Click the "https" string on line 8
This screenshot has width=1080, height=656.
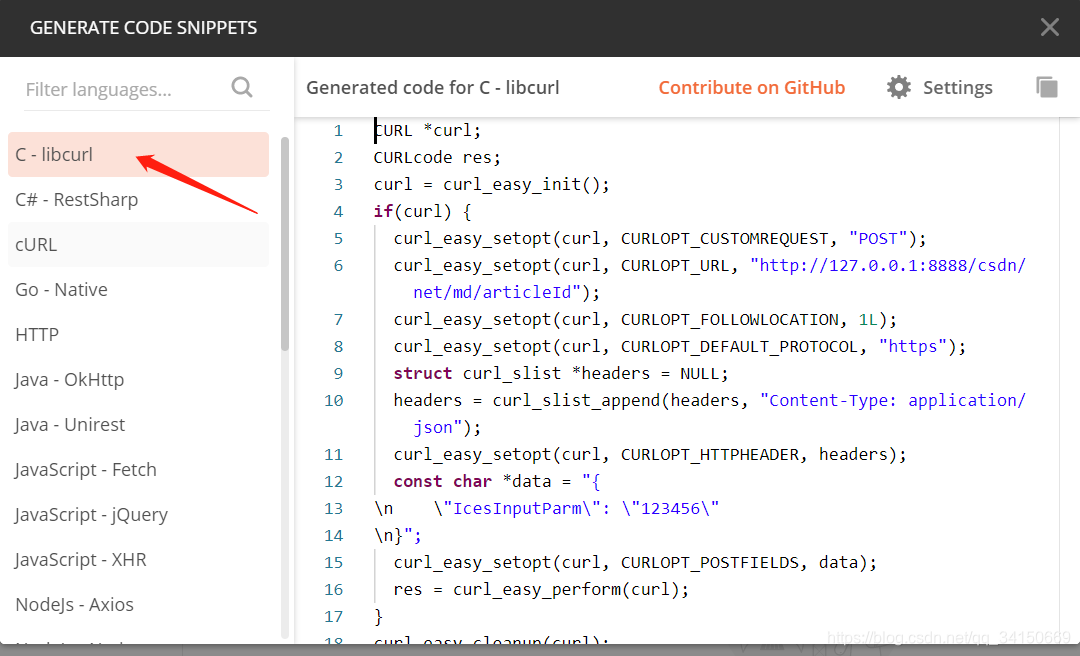[x=913, y=346]
